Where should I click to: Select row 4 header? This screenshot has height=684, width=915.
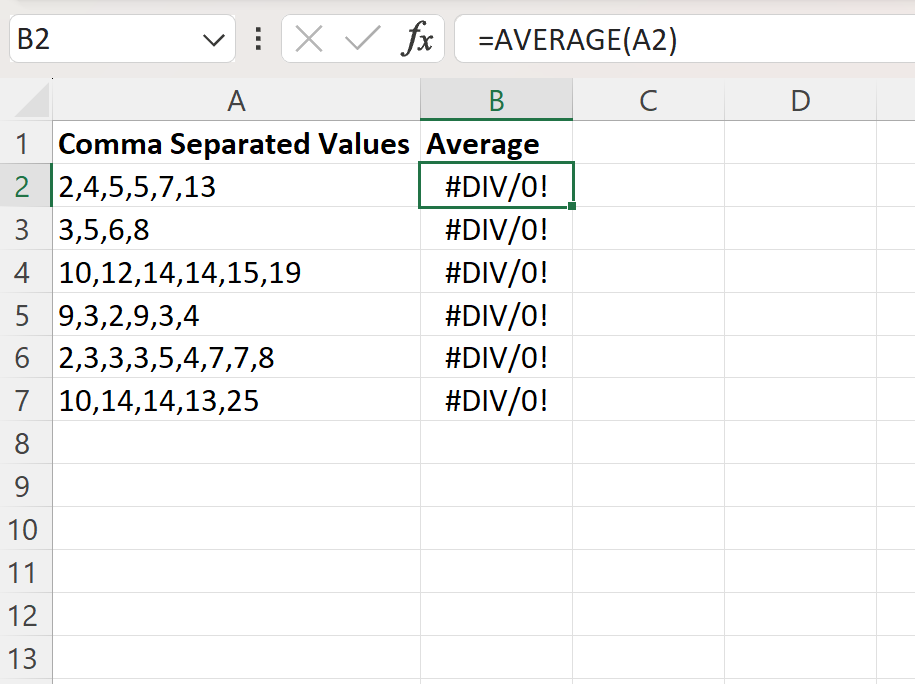coord(26,272)
